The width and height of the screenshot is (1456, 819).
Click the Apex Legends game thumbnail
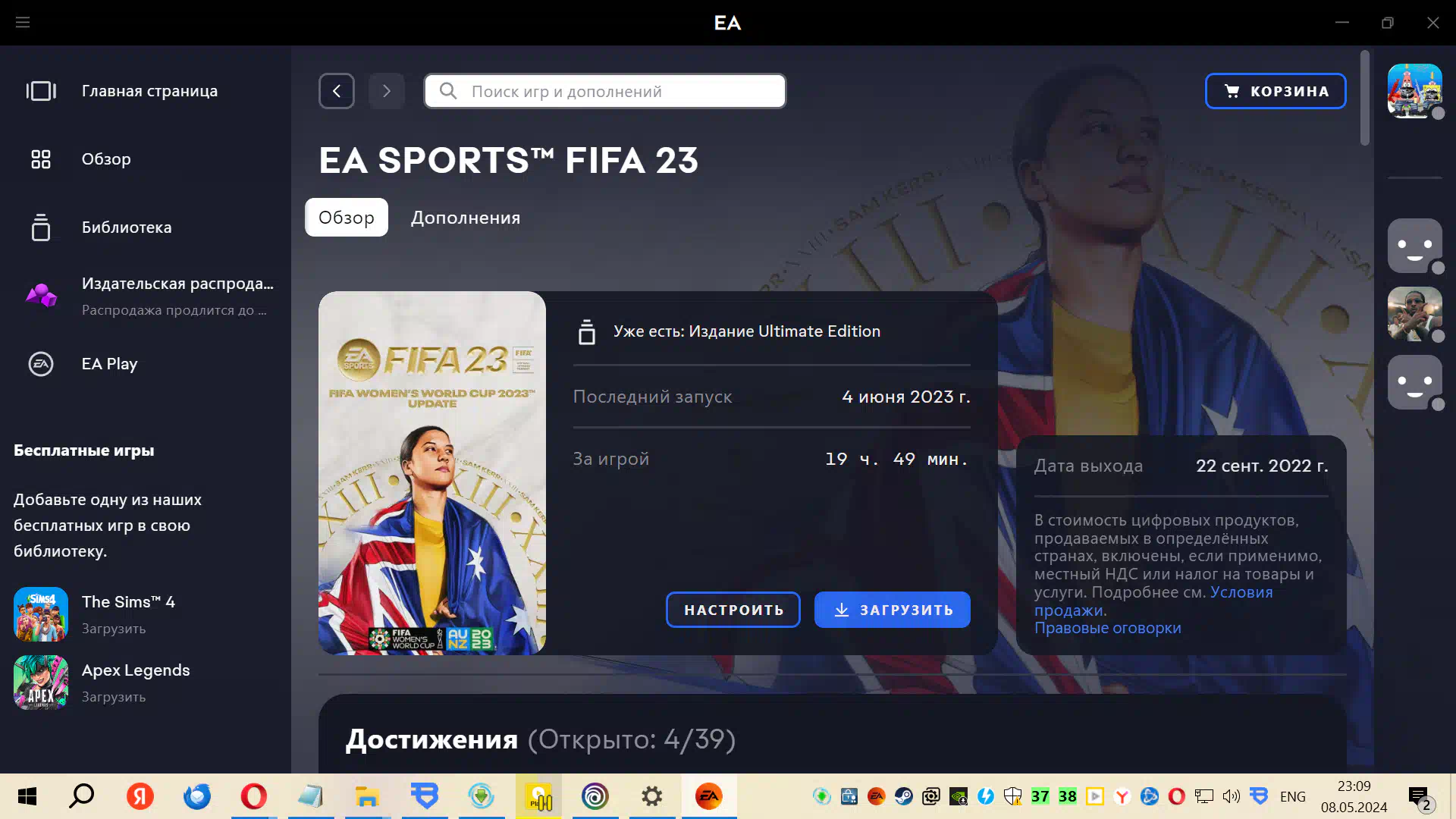pos(41,682)
